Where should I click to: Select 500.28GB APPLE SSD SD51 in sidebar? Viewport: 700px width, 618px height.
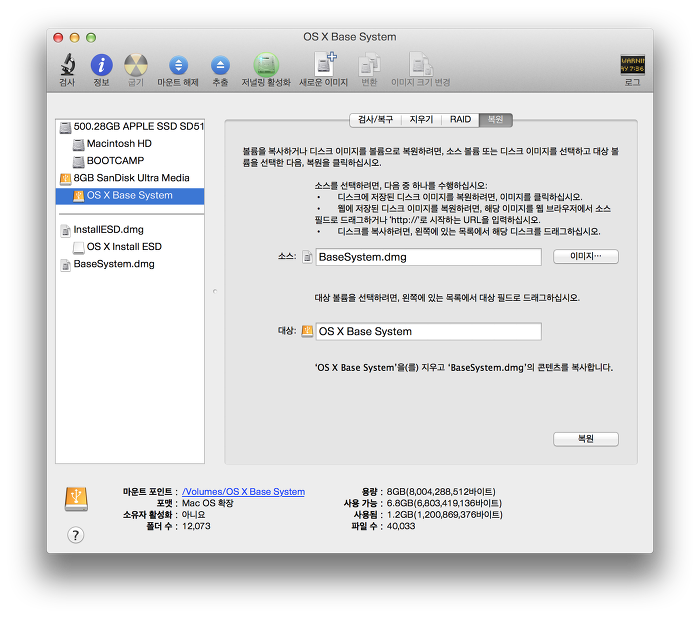click(x=130, y=127)
